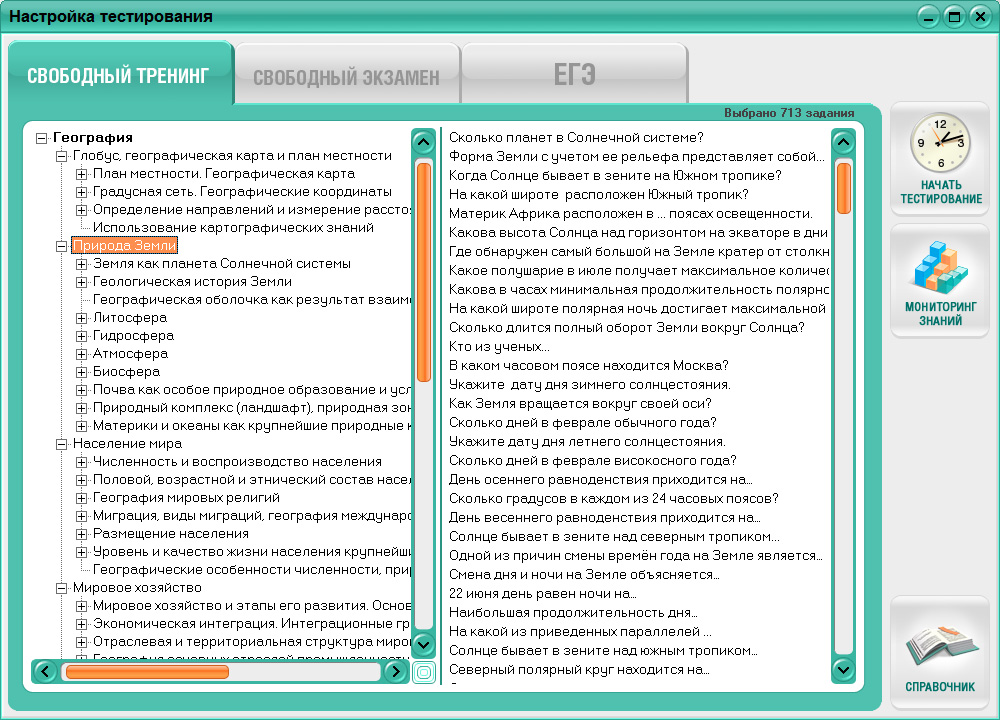Click the horizontal scrollbar orange thumb
The image size is (1000, 720).
147,672
